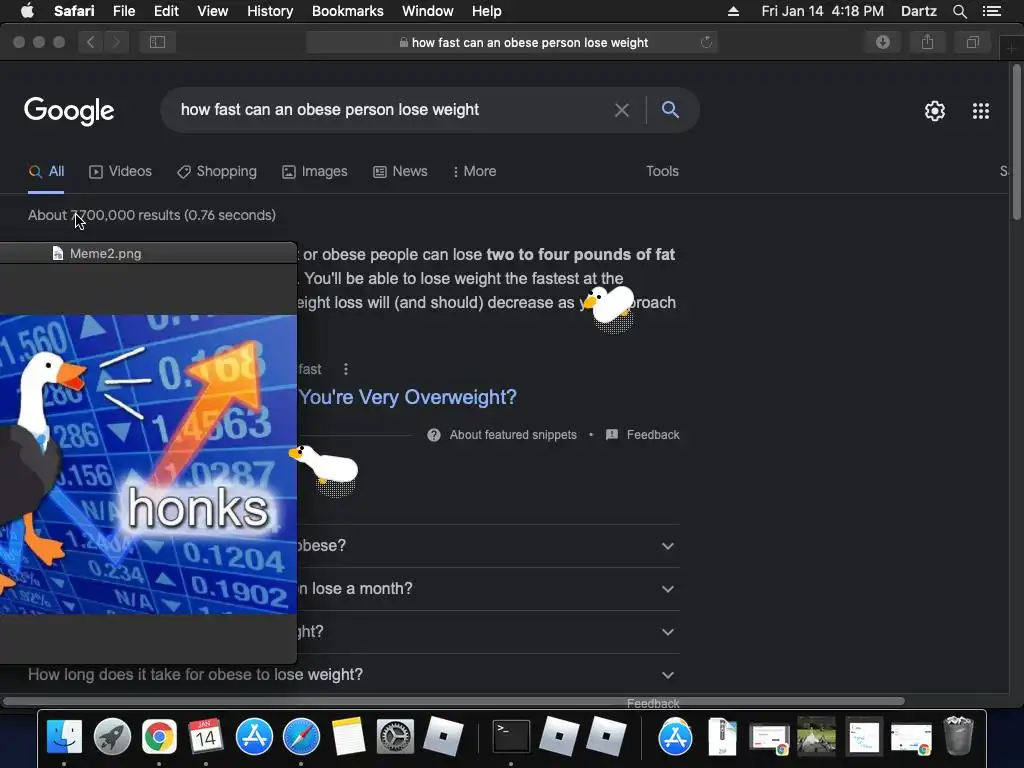Open the Edit menu
This screenshot has height=768, width=1024.
point(166,11)
